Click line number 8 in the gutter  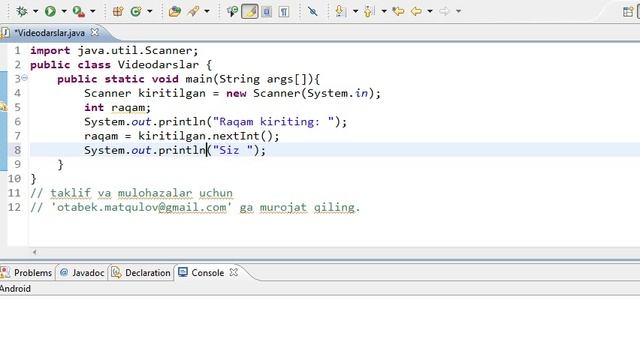(x=17, y=150)
